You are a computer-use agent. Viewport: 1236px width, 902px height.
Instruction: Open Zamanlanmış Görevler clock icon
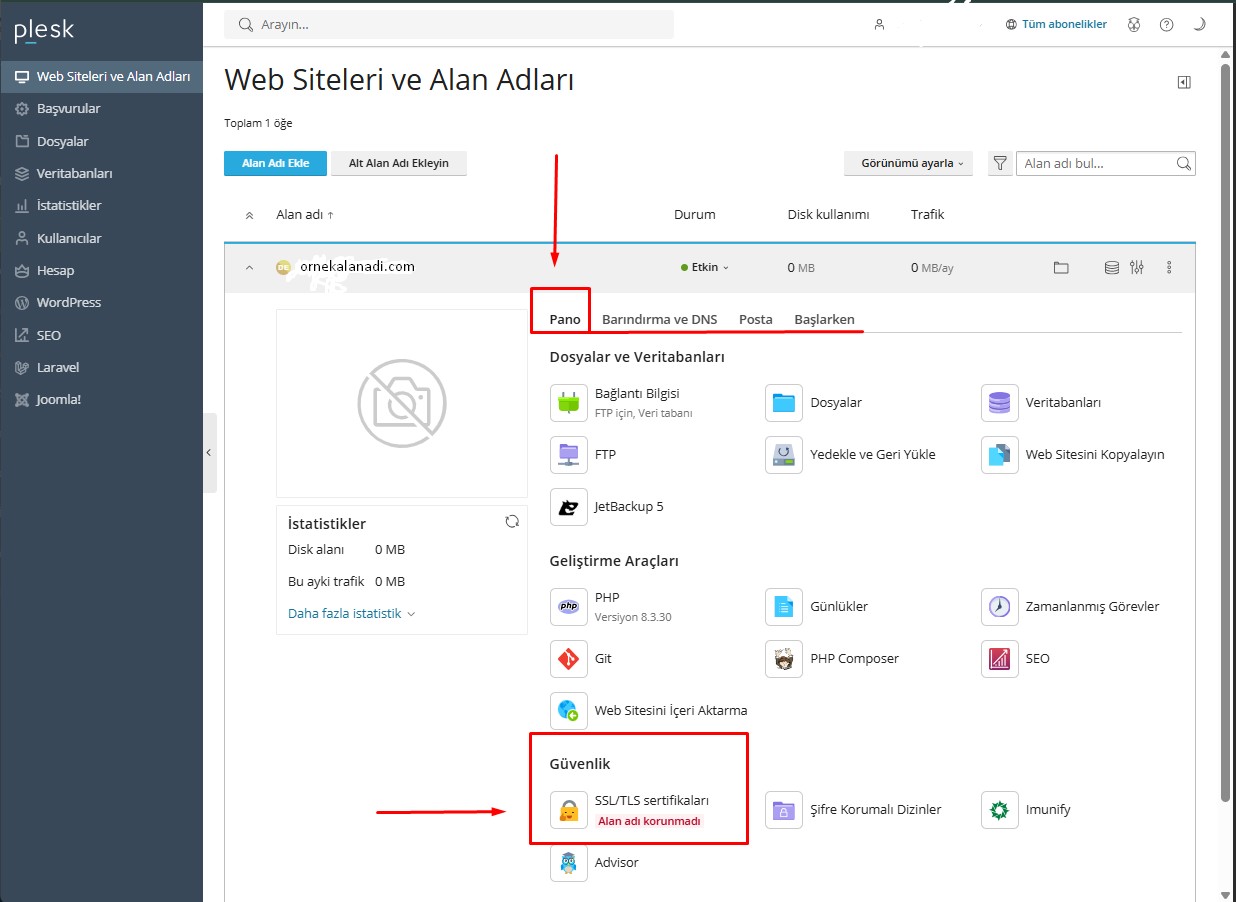coord(999,606)
